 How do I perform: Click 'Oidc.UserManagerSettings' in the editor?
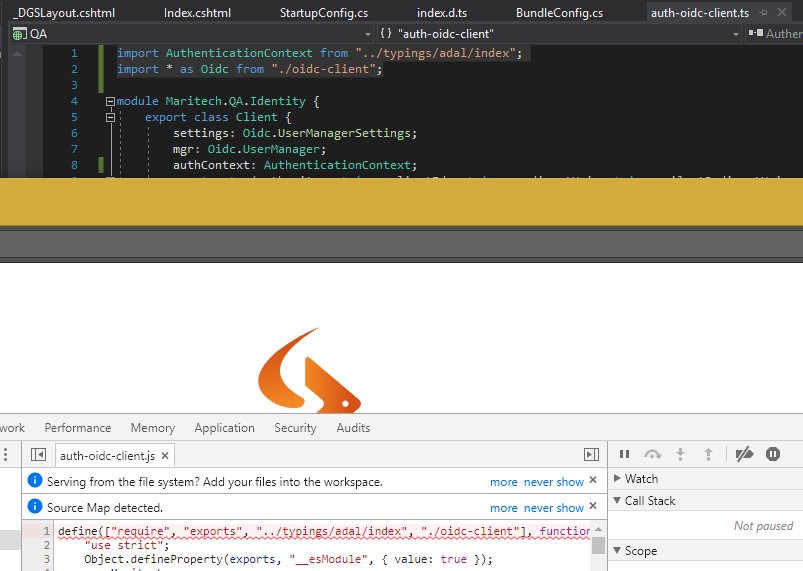[x=327, y=133]
